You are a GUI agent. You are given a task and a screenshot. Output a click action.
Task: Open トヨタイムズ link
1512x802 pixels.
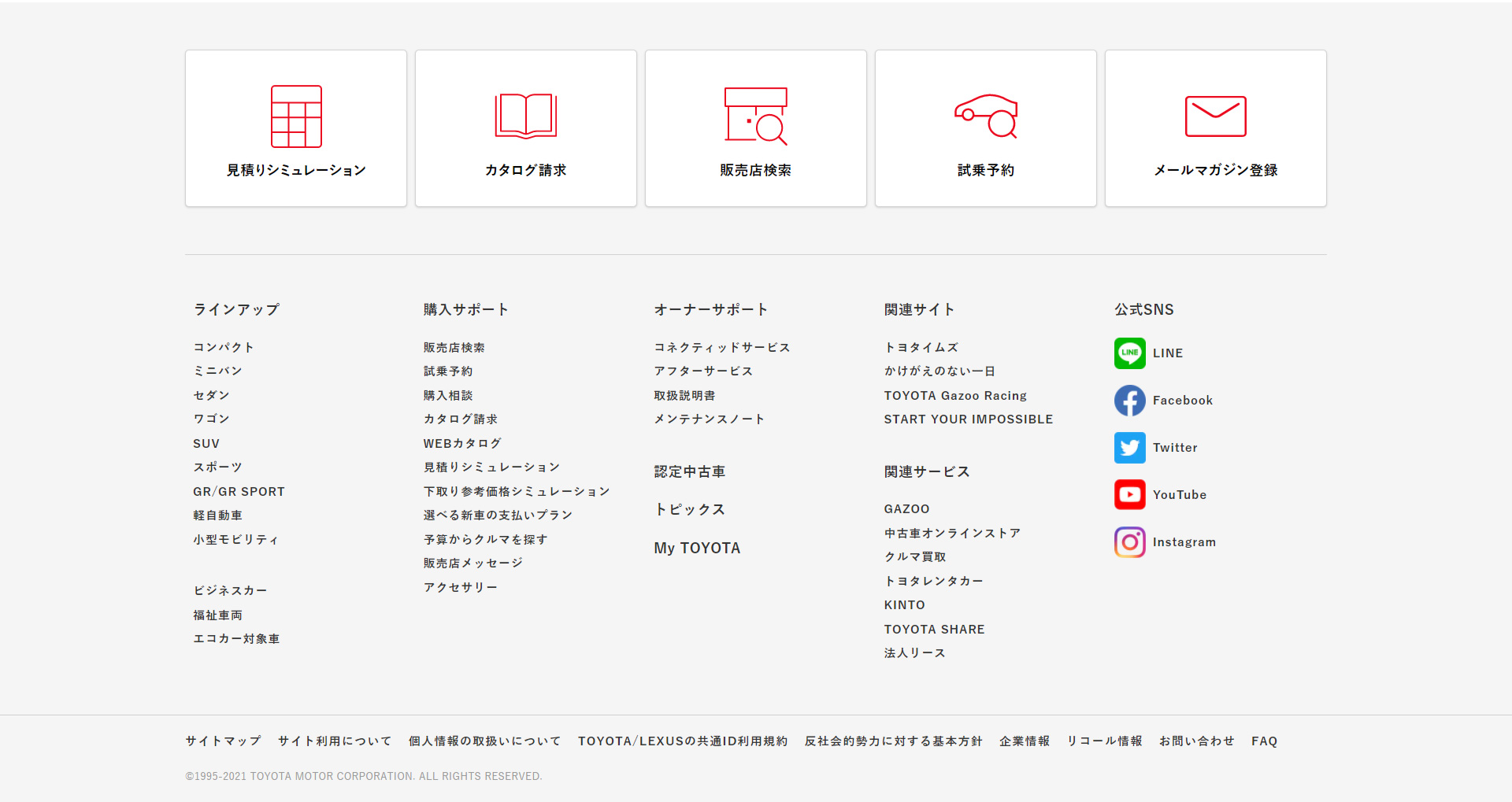(x=921, y=347)
